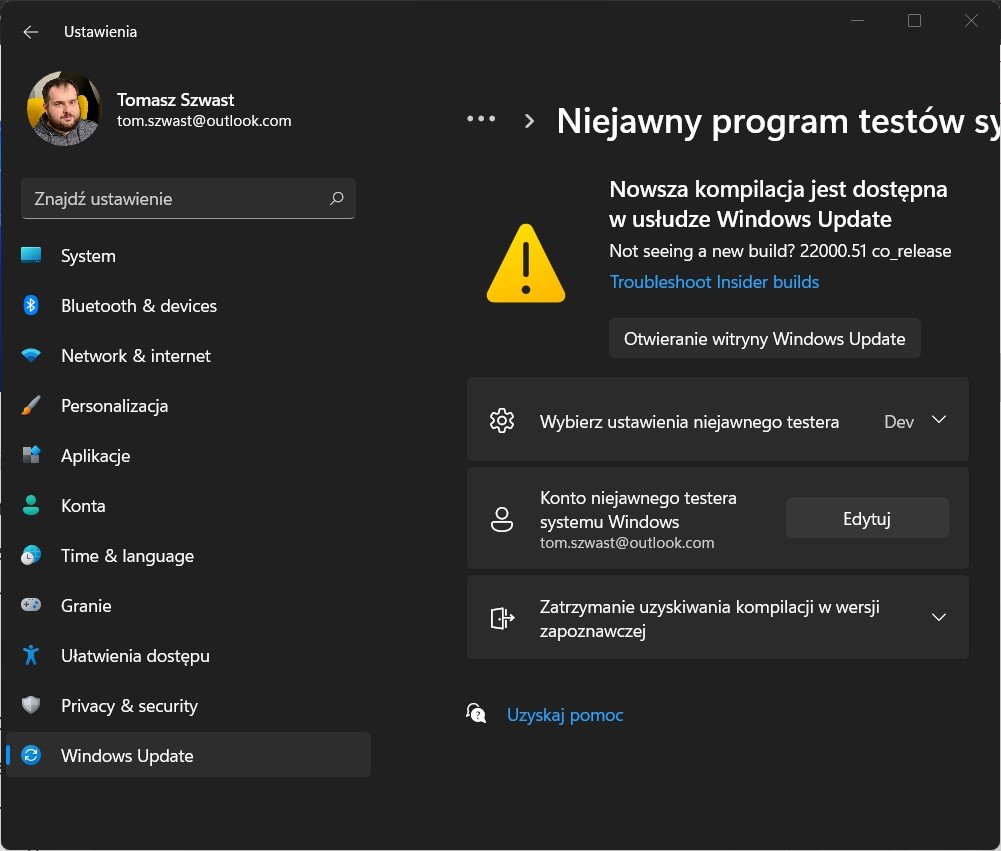Image resolution: width=1001 pixels, height=851 pixels.
Task: Click the Konto niejawnego testera label
Action: [638, 509]
